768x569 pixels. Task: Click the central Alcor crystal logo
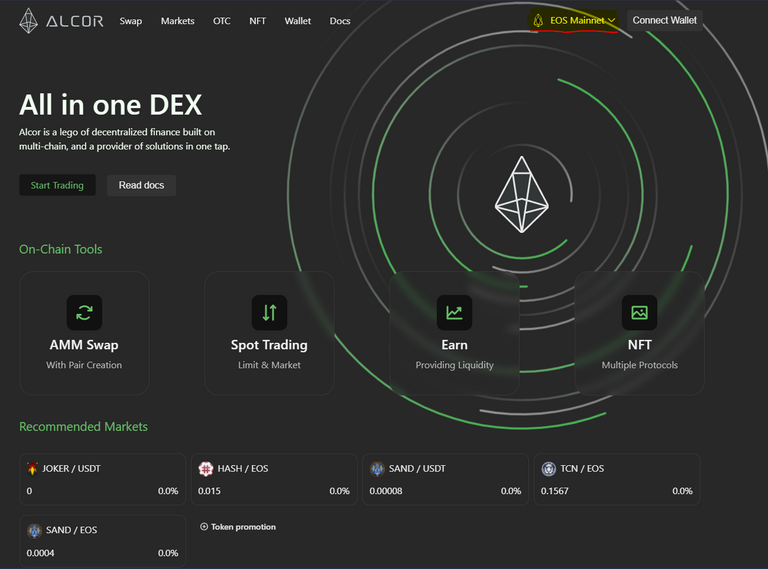(x=522, y=194)
